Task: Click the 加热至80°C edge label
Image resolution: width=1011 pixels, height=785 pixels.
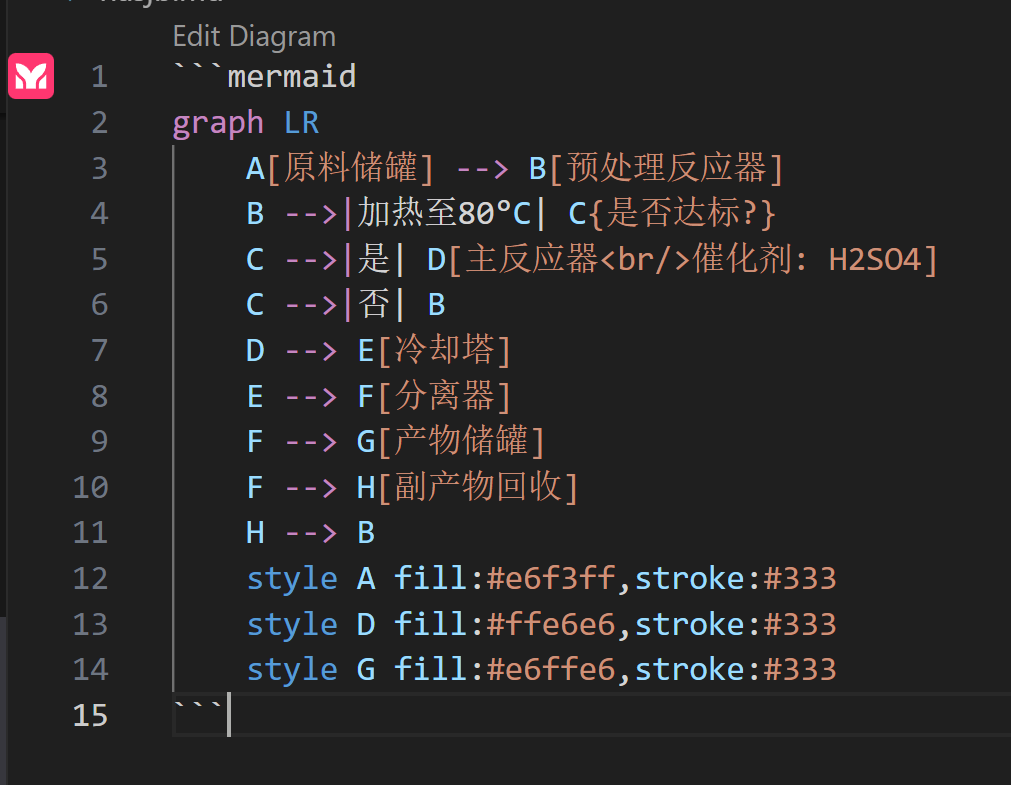Action: pyautogui.click(x=444, y=214)
